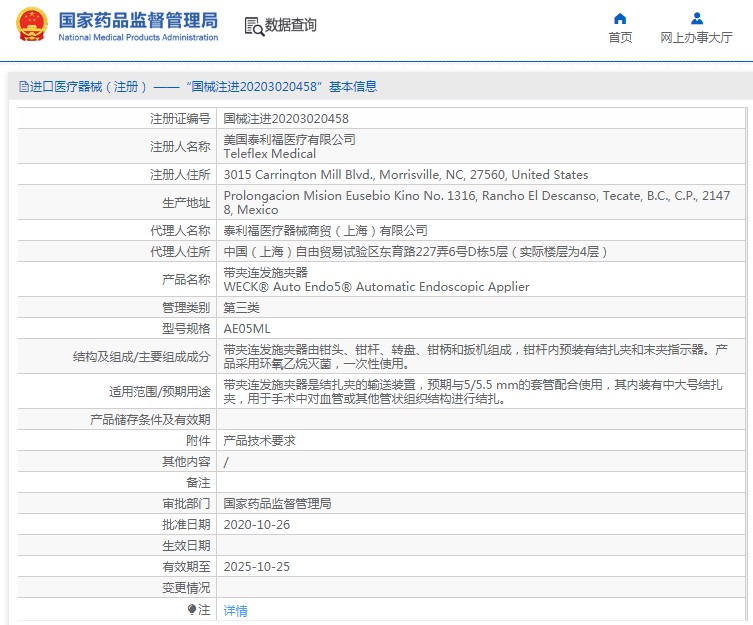Select the Prolongacion Mision Eusebio Kino address

[477, 203]
